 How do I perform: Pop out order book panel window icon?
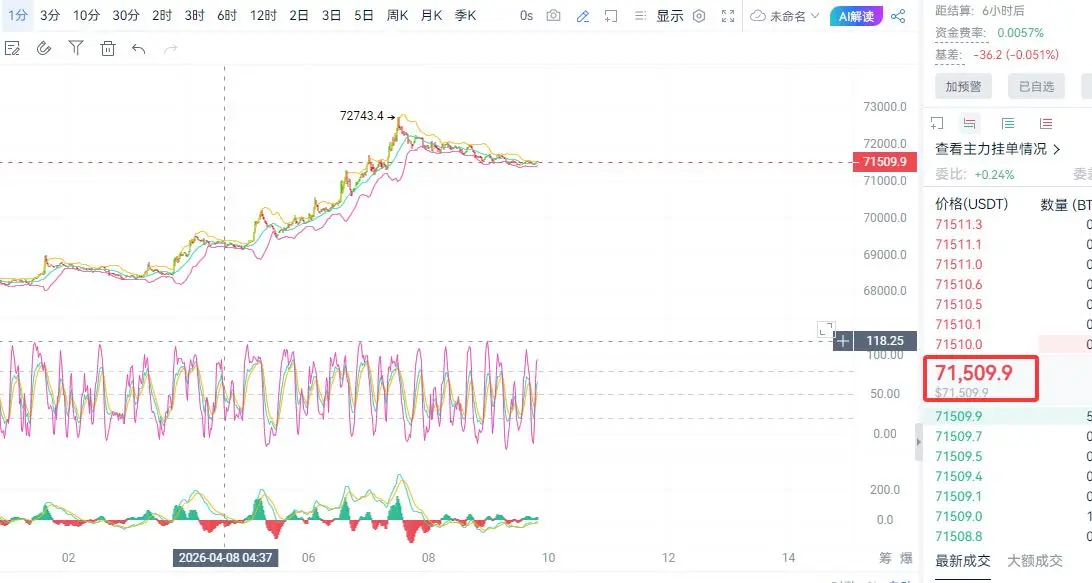tap(937, 123)
